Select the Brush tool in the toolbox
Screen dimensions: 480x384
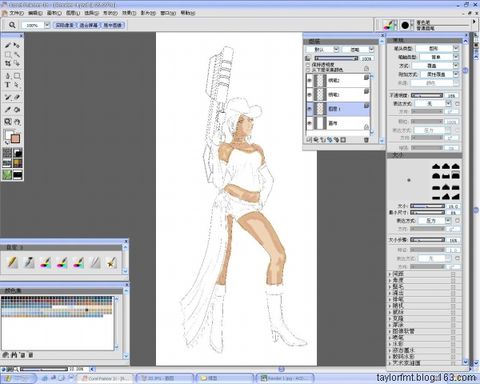point(8,45)
